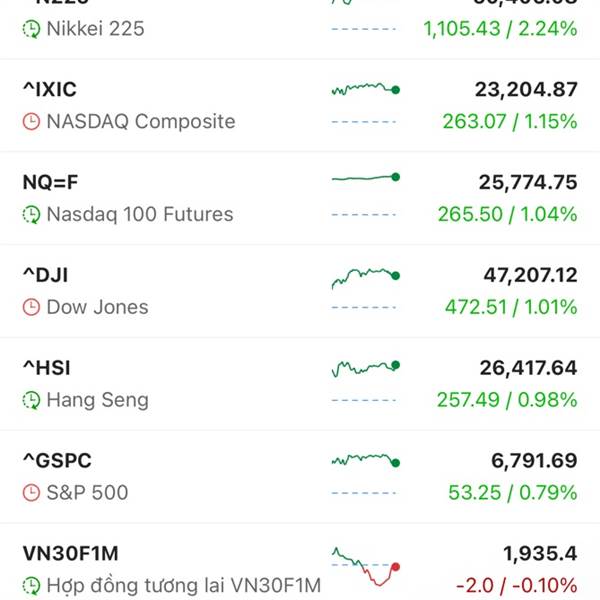The height and width of the screenshot is (600, 600).
Task: Tap the NQ=F price 25,774.75
Action: [x=527, y=182]
